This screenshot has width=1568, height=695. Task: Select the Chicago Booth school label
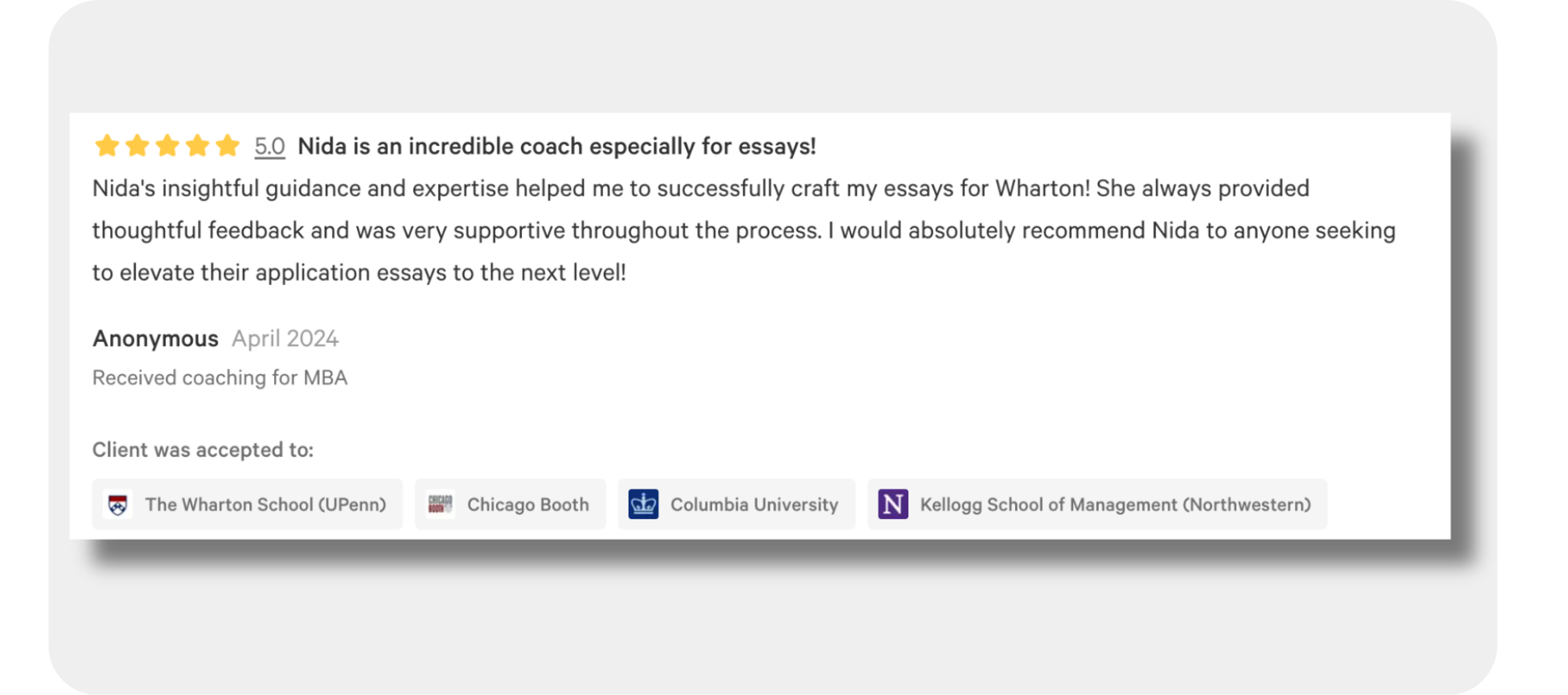pos(528,504)
